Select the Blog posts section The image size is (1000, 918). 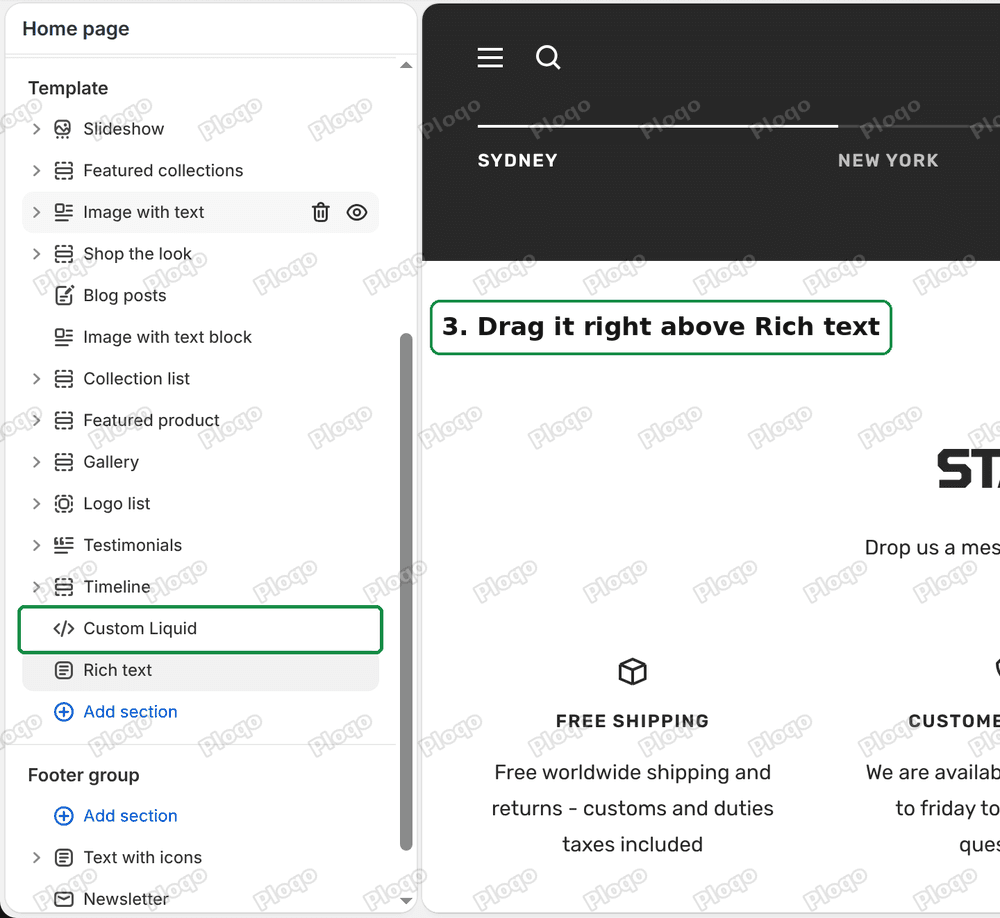coord(200,295)
